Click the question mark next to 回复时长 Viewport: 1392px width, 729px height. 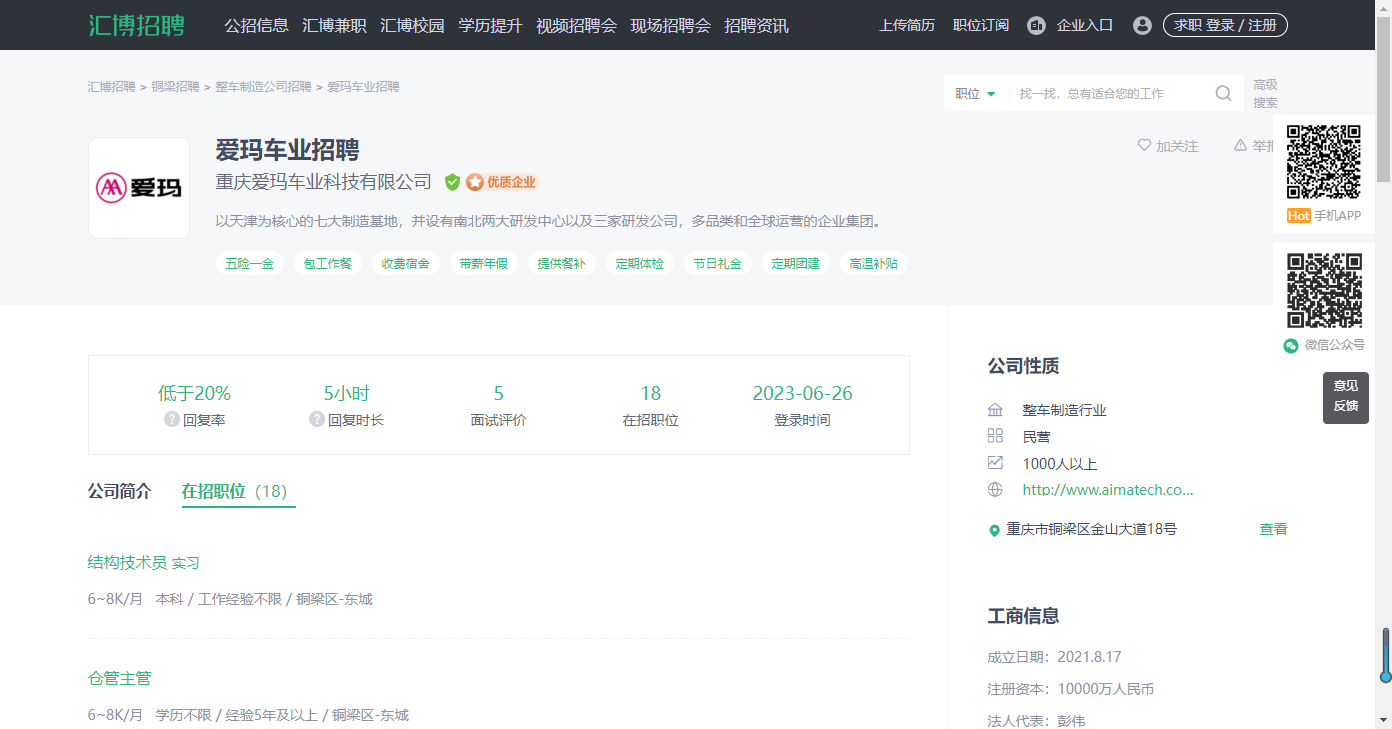pyautogui.click(x=316, y=419)
